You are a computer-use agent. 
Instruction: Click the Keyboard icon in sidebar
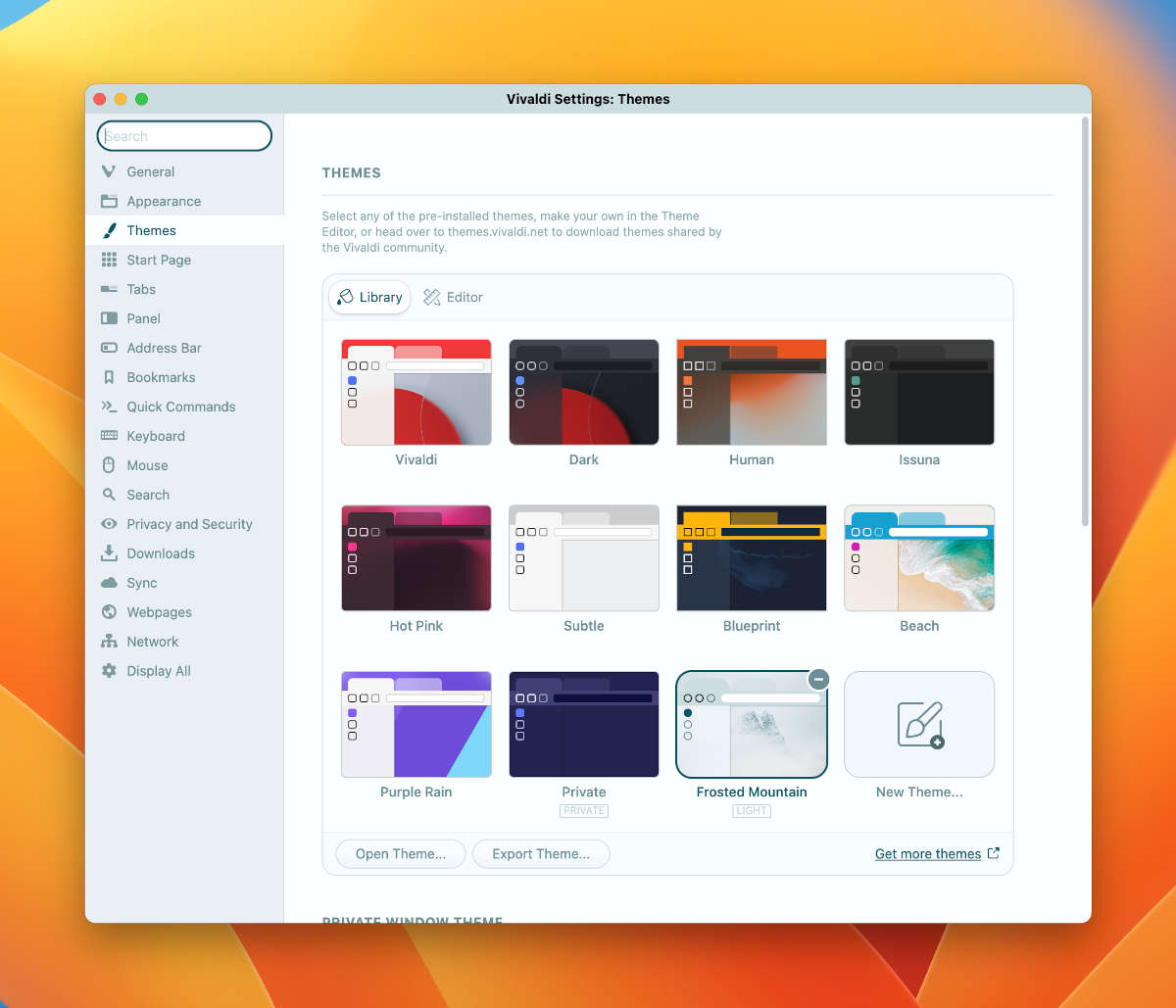pos(109,436)
